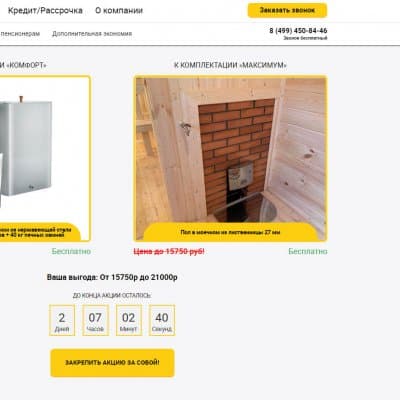This screenshot has width=400, height=400.
Task: Open the Дополнительная экономия link
Action: [x=92, y=34]
